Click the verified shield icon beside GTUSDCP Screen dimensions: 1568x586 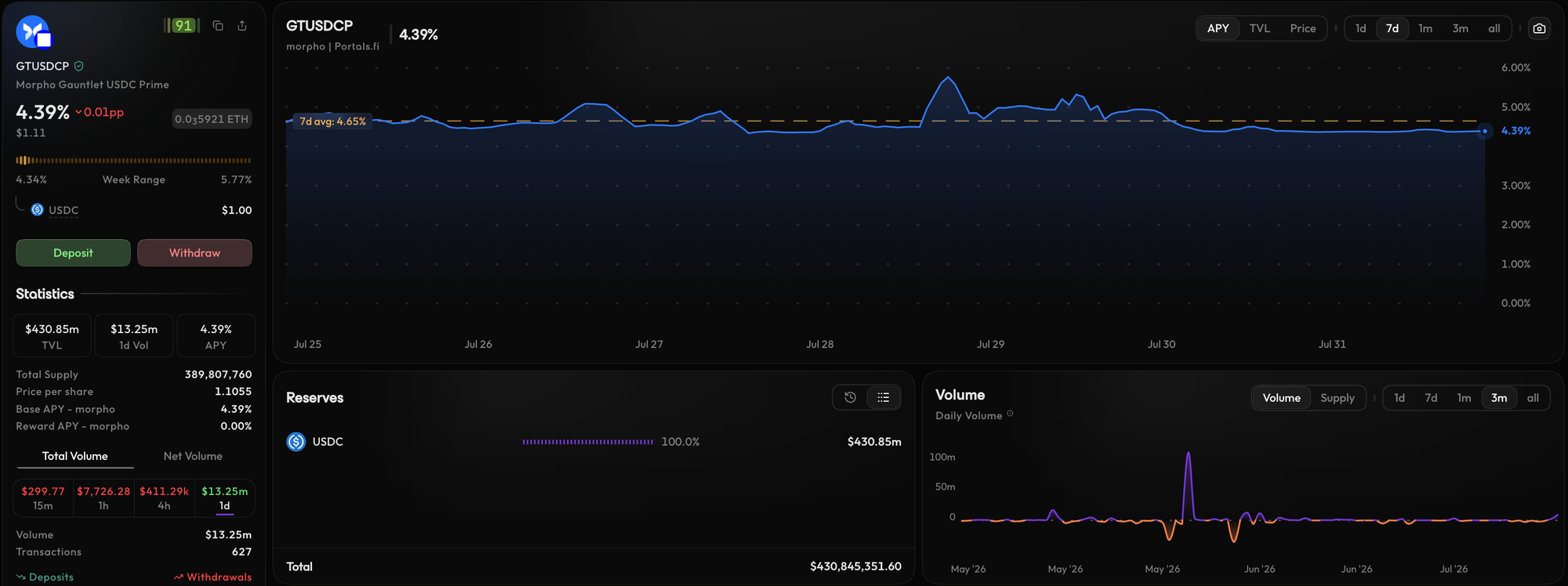point(78,67)
